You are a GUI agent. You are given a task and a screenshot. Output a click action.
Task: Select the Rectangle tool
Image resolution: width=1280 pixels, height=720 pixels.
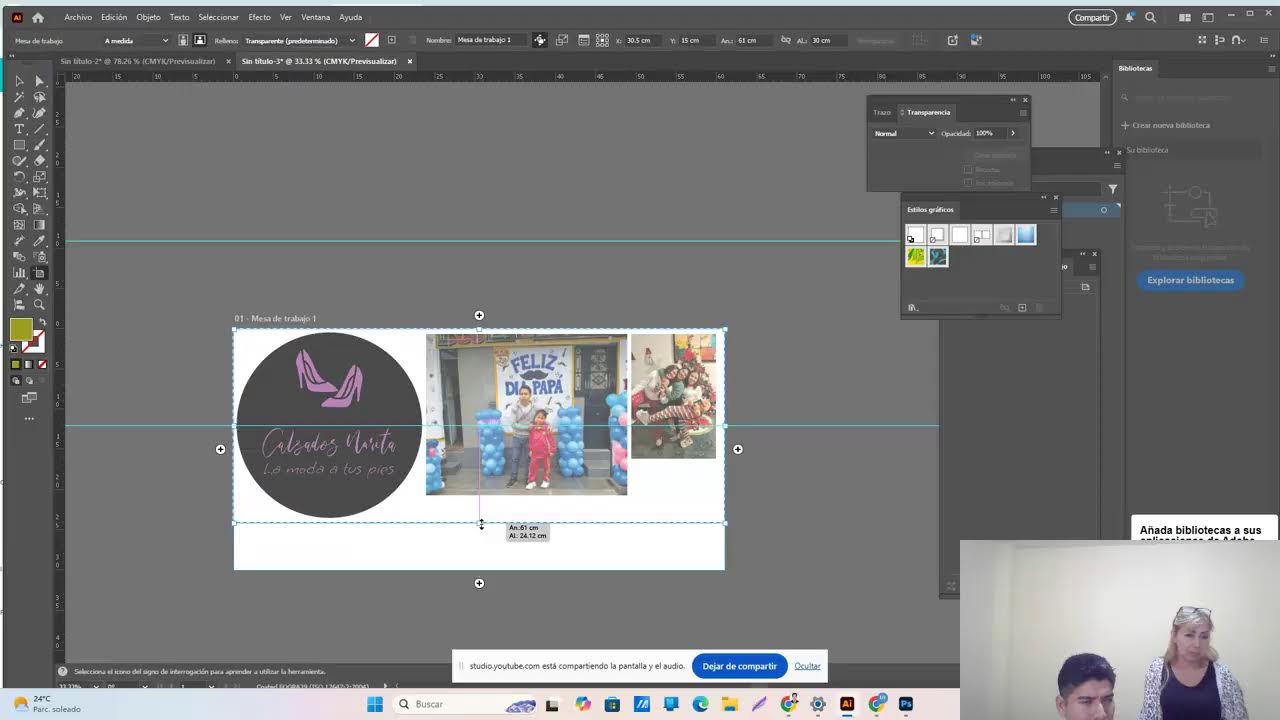(x=19, y=145)
